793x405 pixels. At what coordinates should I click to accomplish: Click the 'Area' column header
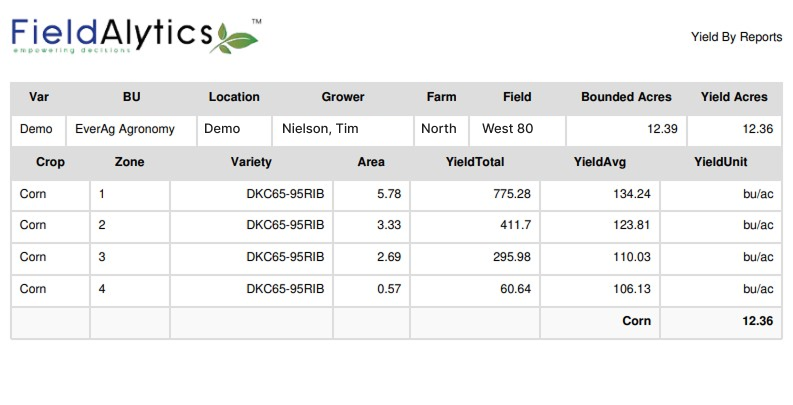[x=371, y=162]
